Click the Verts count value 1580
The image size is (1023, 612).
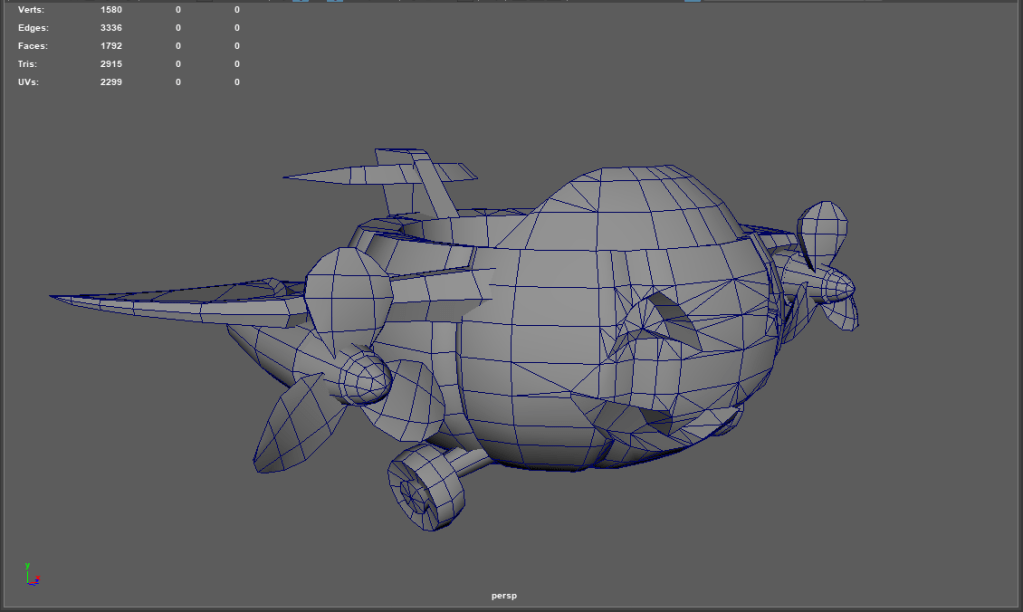(x=111, y=10)
